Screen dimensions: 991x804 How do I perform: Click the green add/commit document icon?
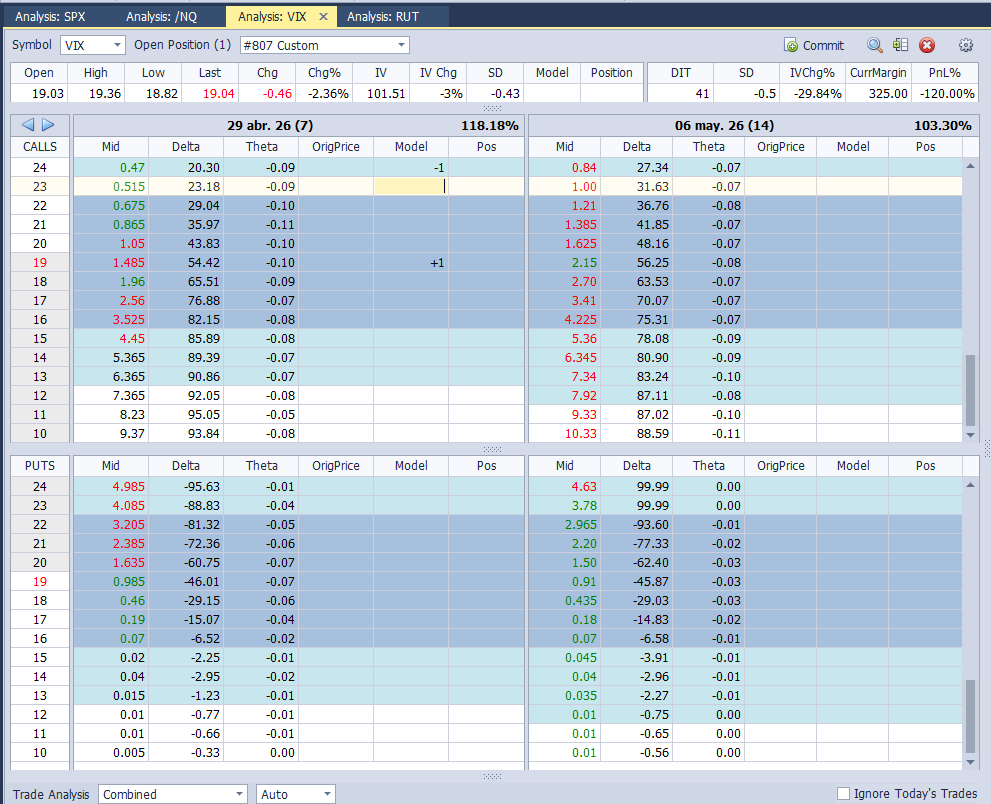[790, 45]
